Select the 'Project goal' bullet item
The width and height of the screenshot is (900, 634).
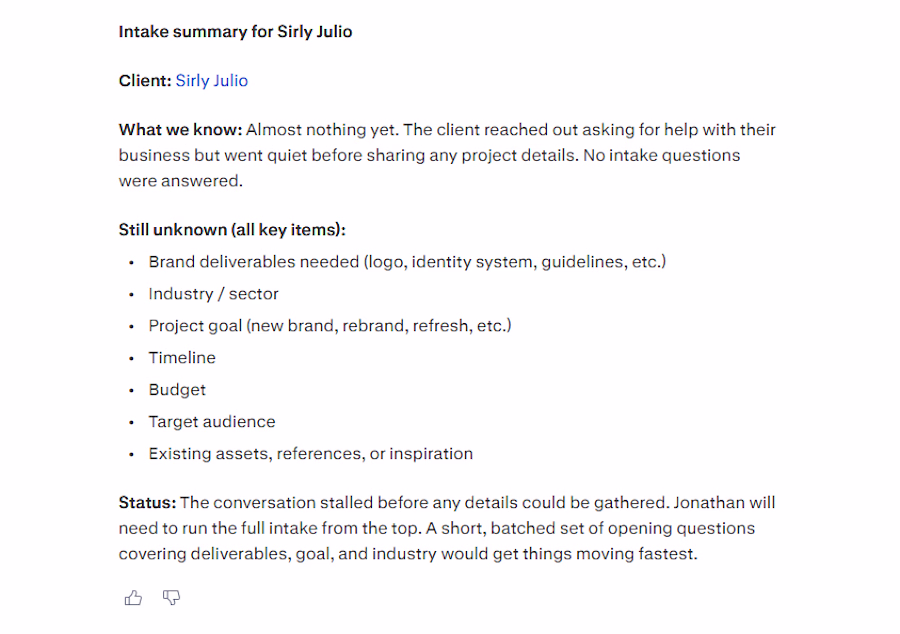(330, 326)
